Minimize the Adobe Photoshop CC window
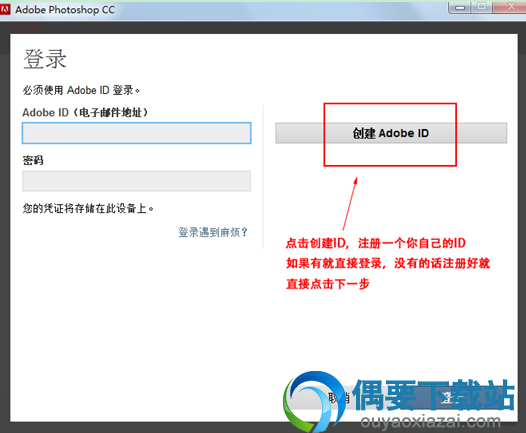526x433 pixels. (460, 7)
